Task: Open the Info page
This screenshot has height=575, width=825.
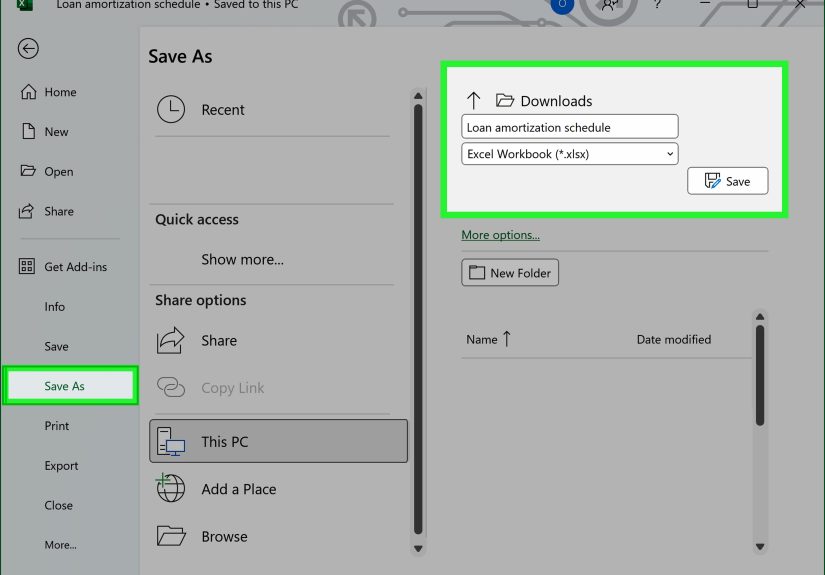Action: [x=55, y=307]
